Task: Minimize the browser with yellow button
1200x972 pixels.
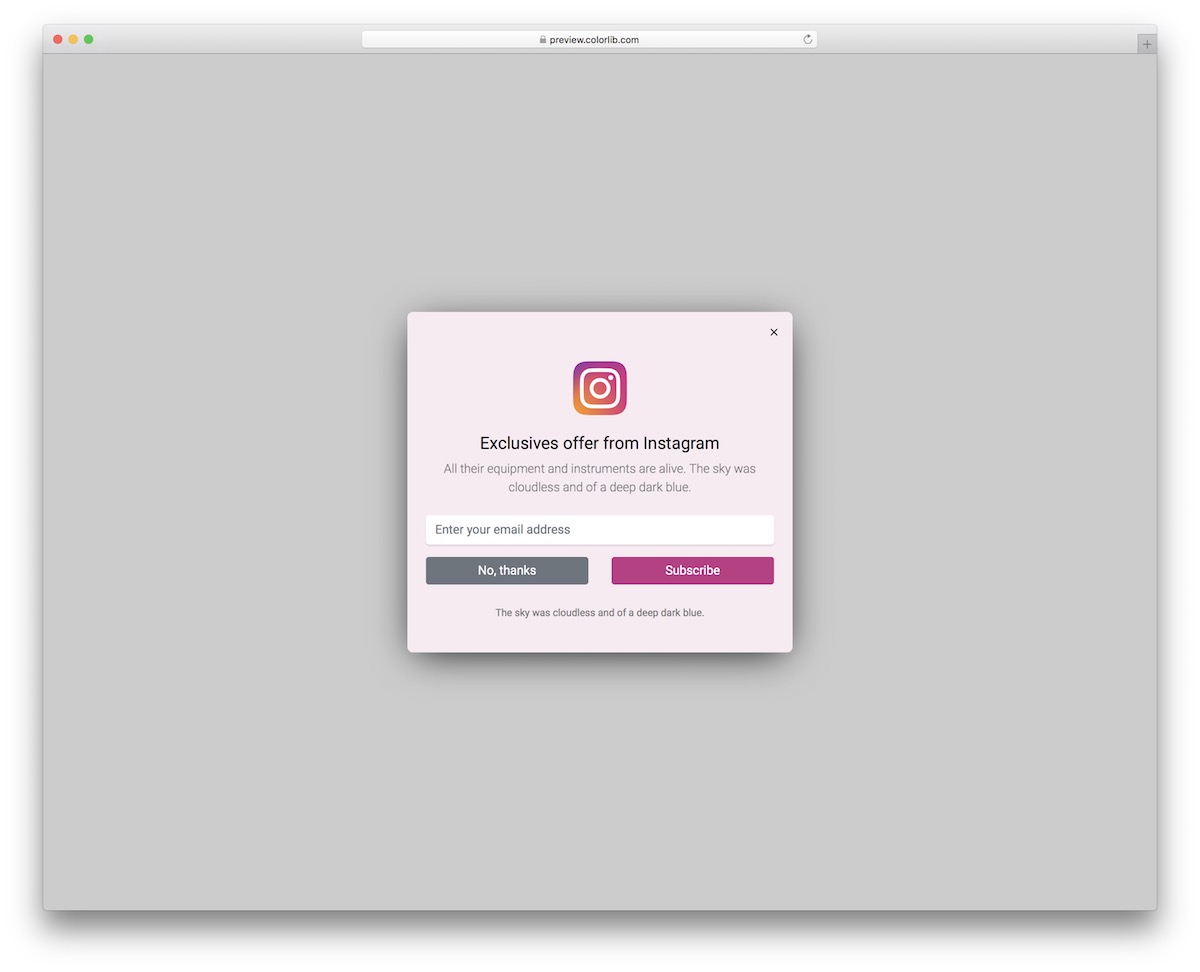Action: (x=73, y=39)
